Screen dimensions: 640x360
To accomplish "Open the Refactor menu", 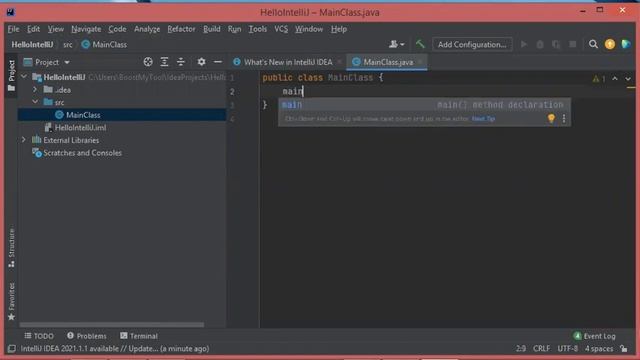I will click(x=181, y=29).
